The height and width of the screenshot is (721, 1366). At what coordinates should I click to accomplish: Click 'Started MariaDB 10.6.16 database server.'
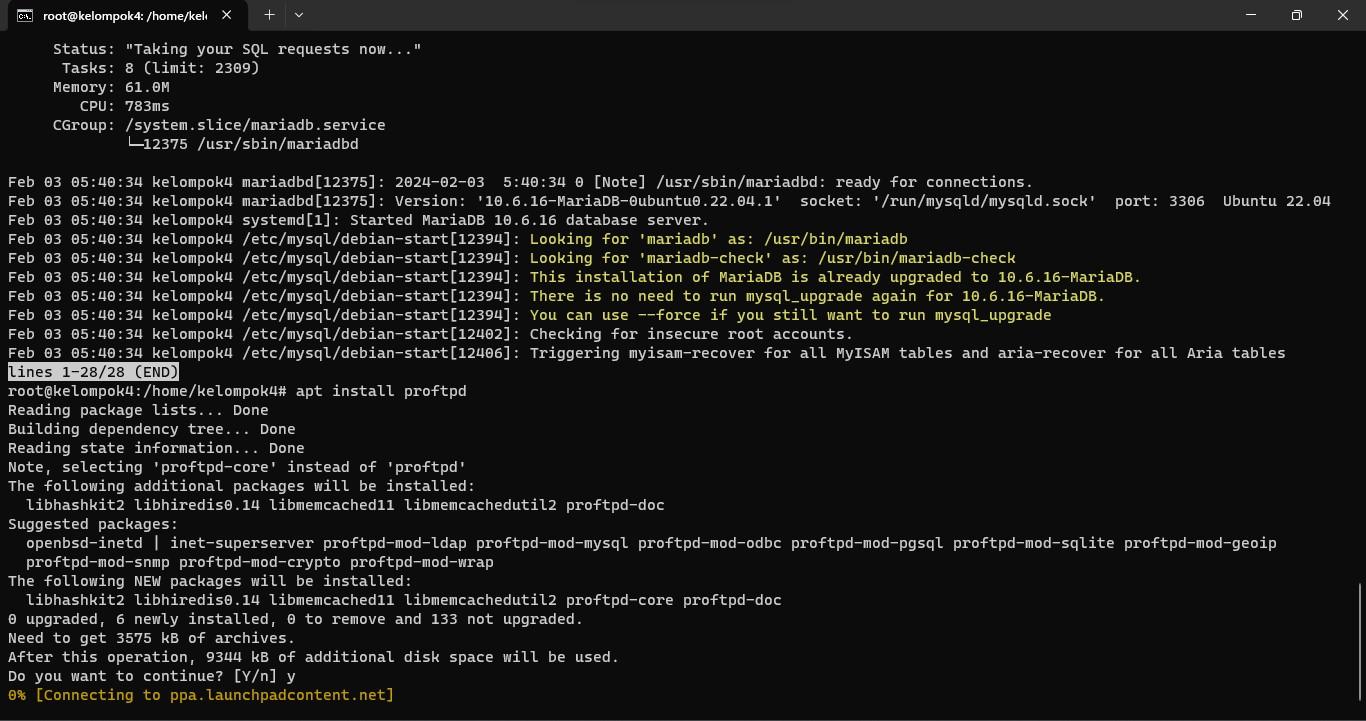530,220
